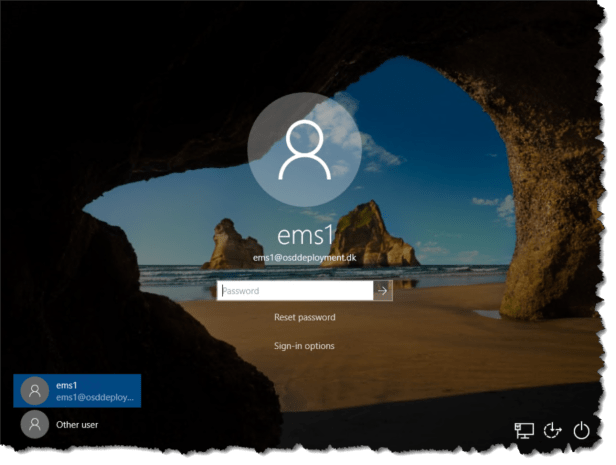Click the large ems1 profile picture

click(304, 150)
